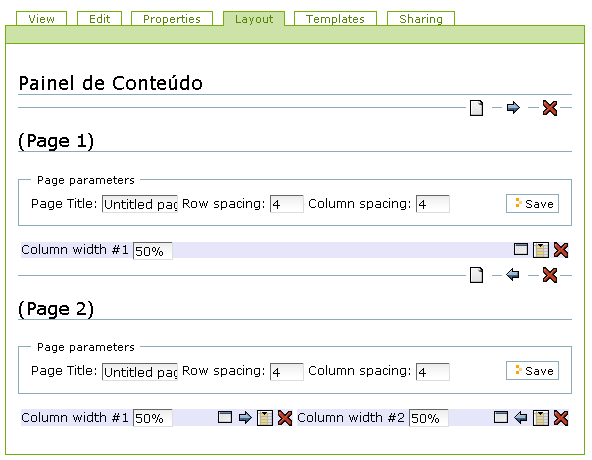Click the add page icon above Page 1

coord(476,108)
